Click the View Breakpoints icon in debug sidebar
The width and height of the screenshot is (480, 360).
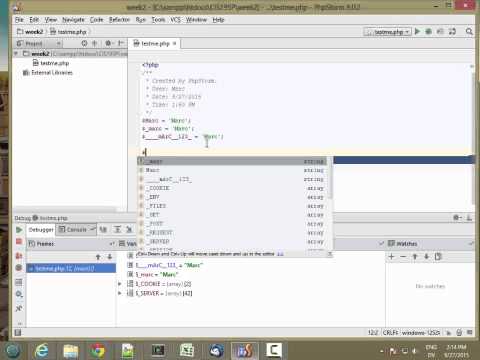19,256
